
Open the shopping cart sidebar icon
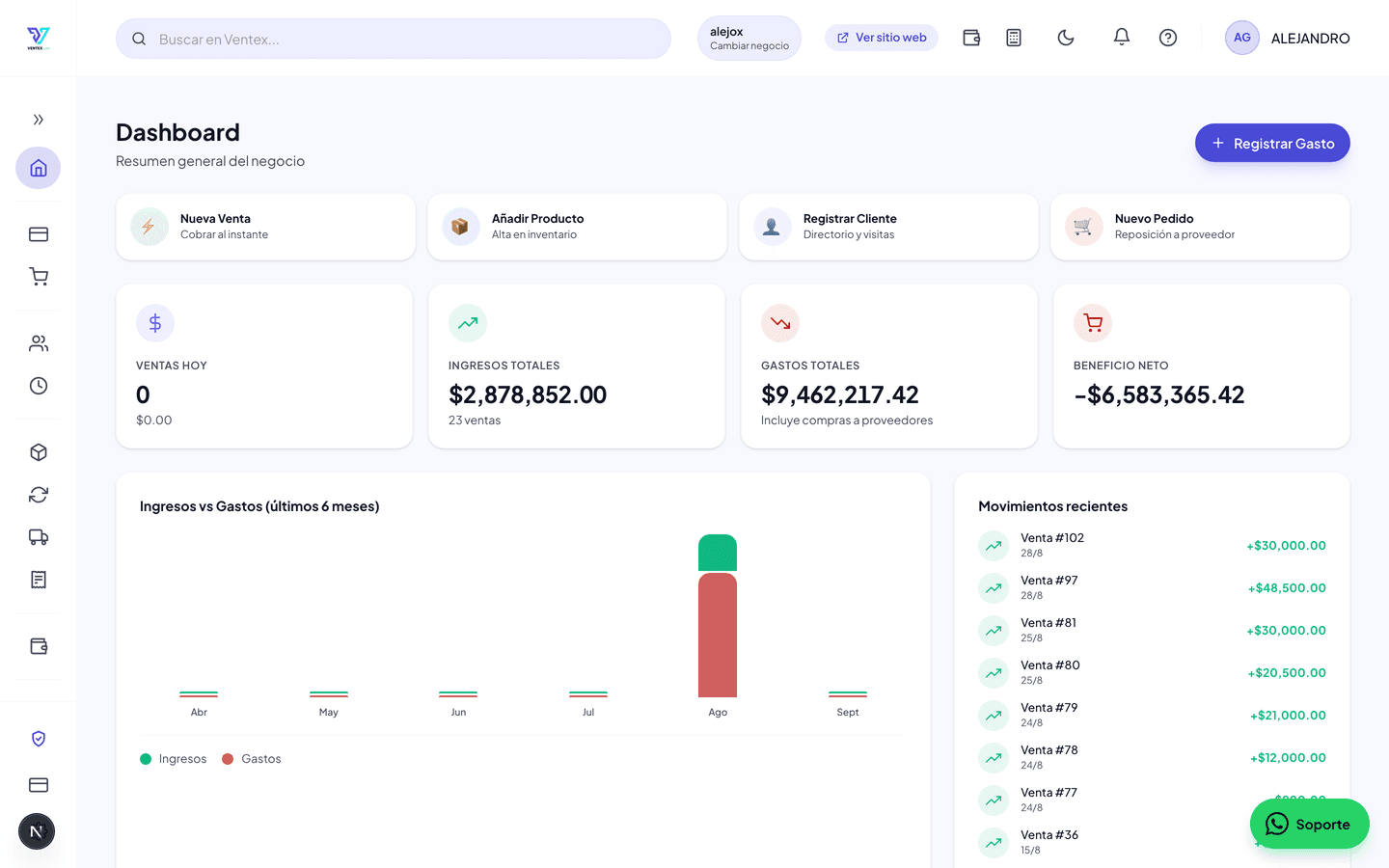pos(39,277)
